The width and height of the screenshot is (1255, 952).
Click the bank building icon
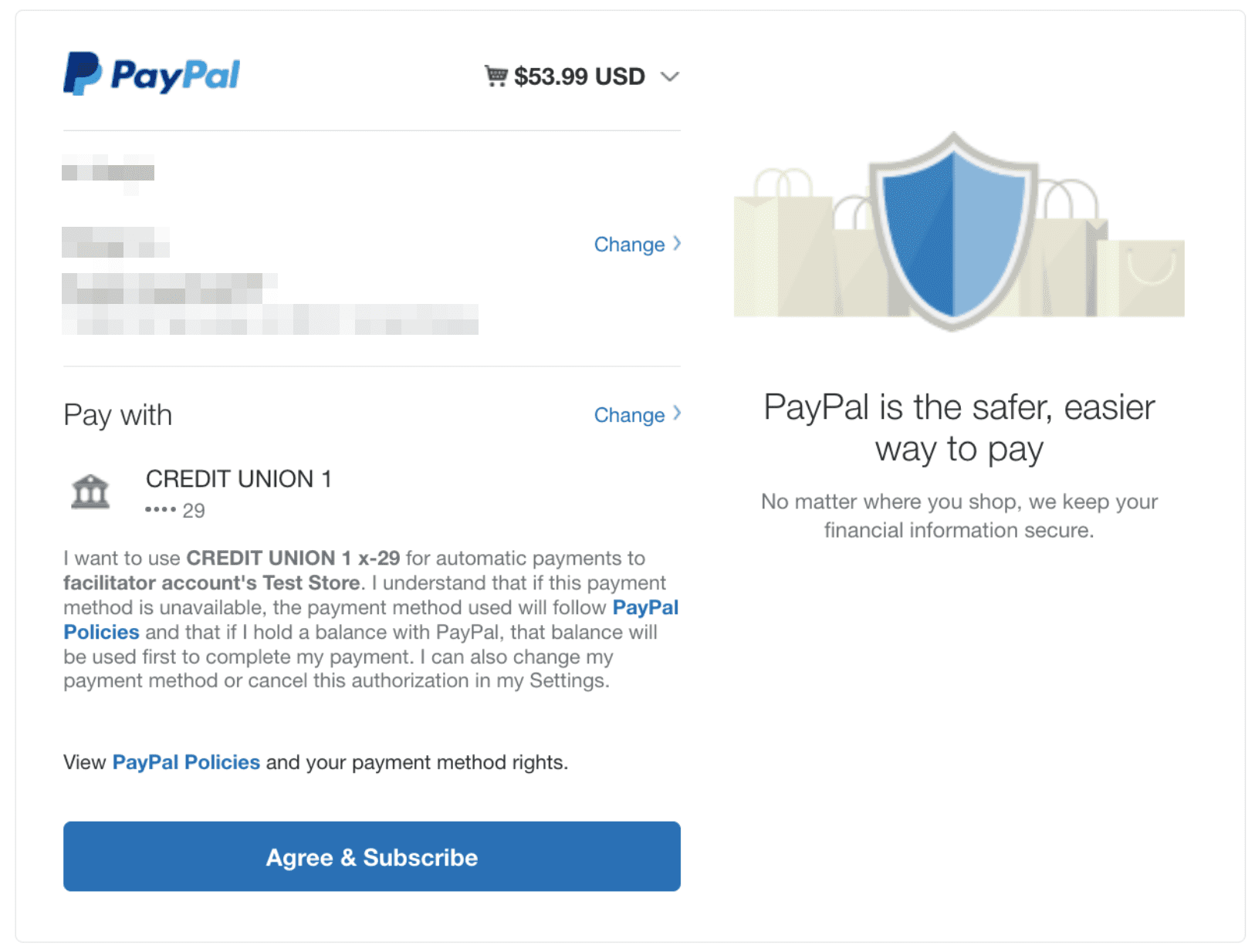pos(90,491)
